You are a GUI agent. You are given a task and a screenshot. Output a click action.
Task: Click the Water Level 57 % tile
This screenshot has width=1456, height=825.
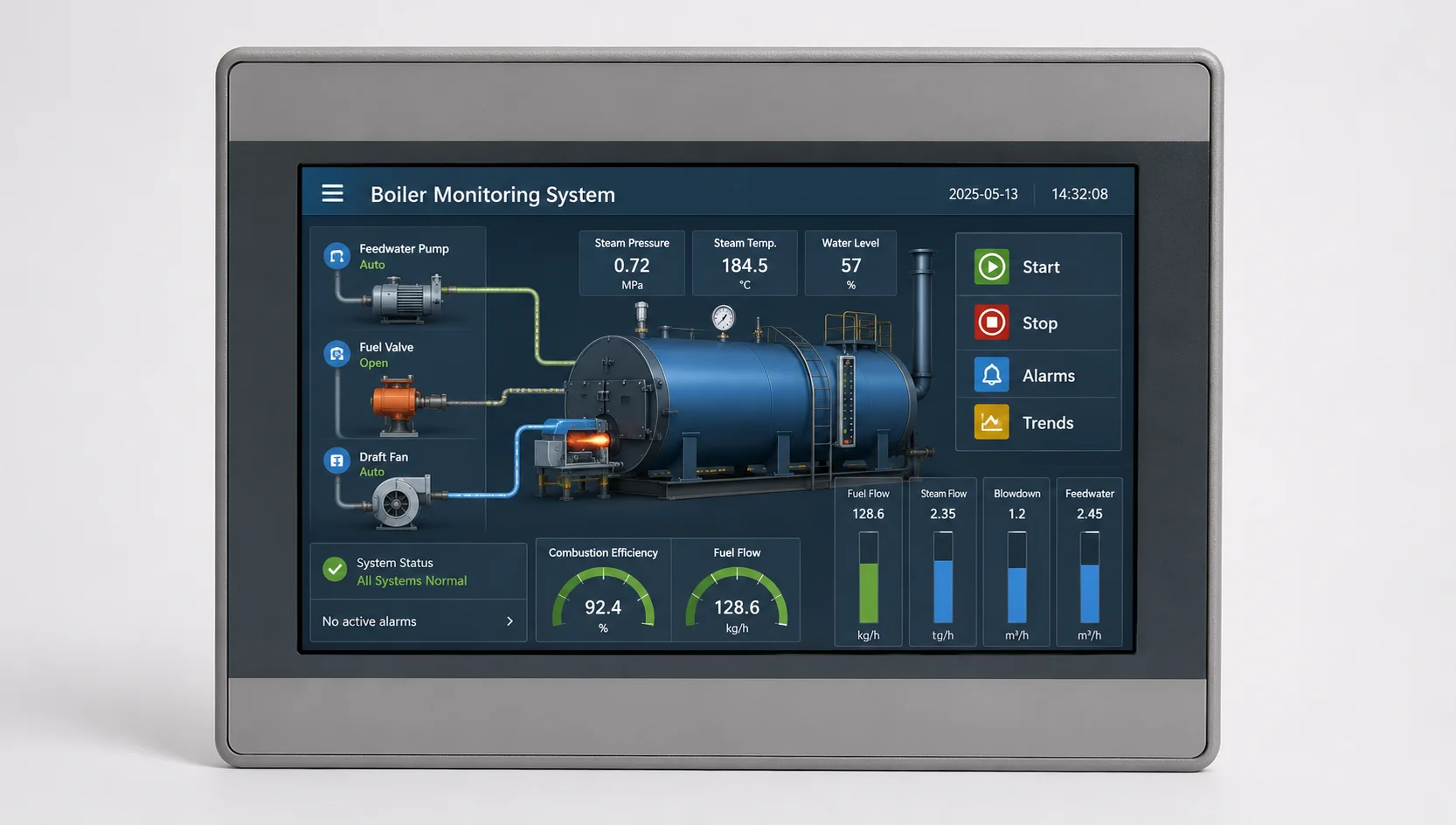(x=850, y=263)
